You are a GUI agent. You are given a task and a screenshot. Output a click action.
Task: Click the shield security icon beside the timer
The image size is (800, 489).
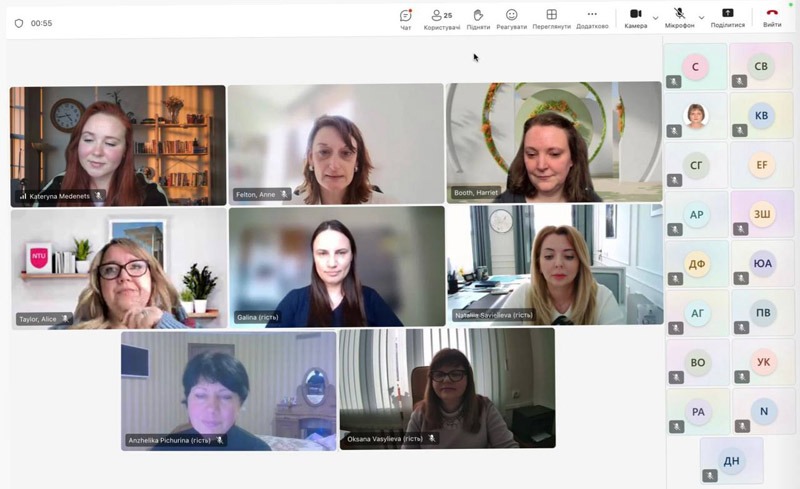[x=18, y=23]
